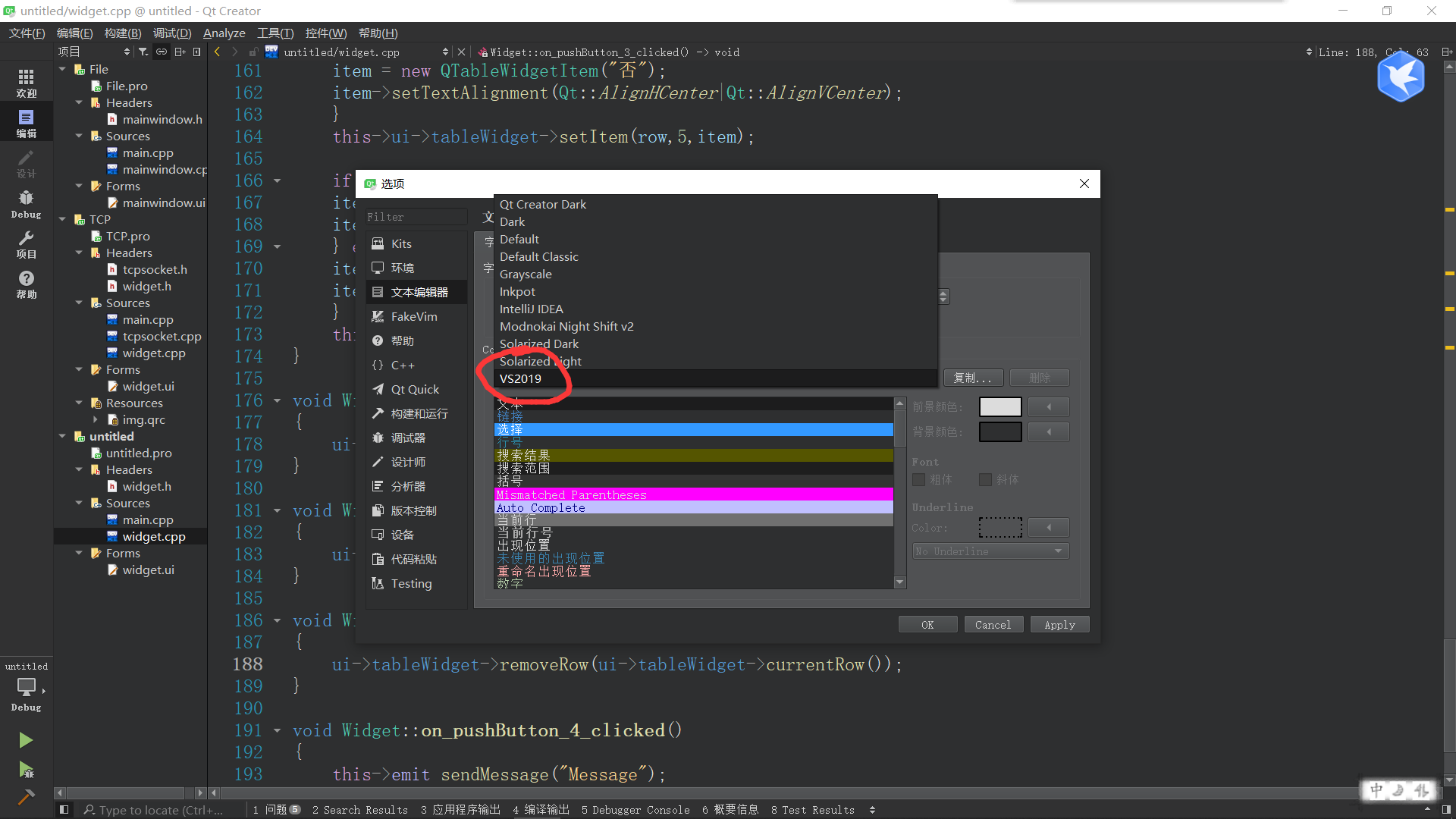The image size is (1456, 819).
Task: Enable the 粗体 (bold) font checkbox
Action: tap(917, 479)
